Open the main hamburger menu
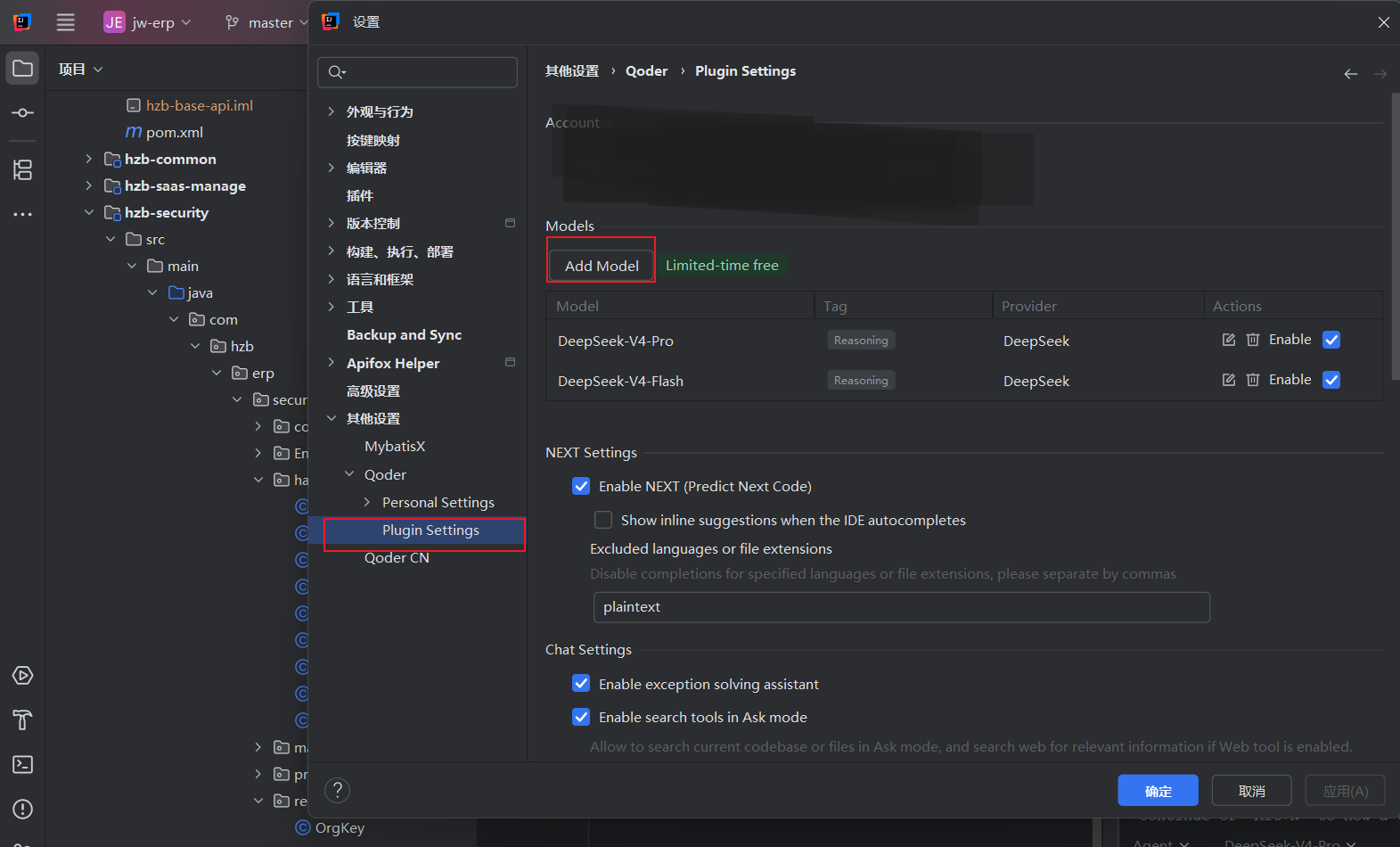 [66, 22]
